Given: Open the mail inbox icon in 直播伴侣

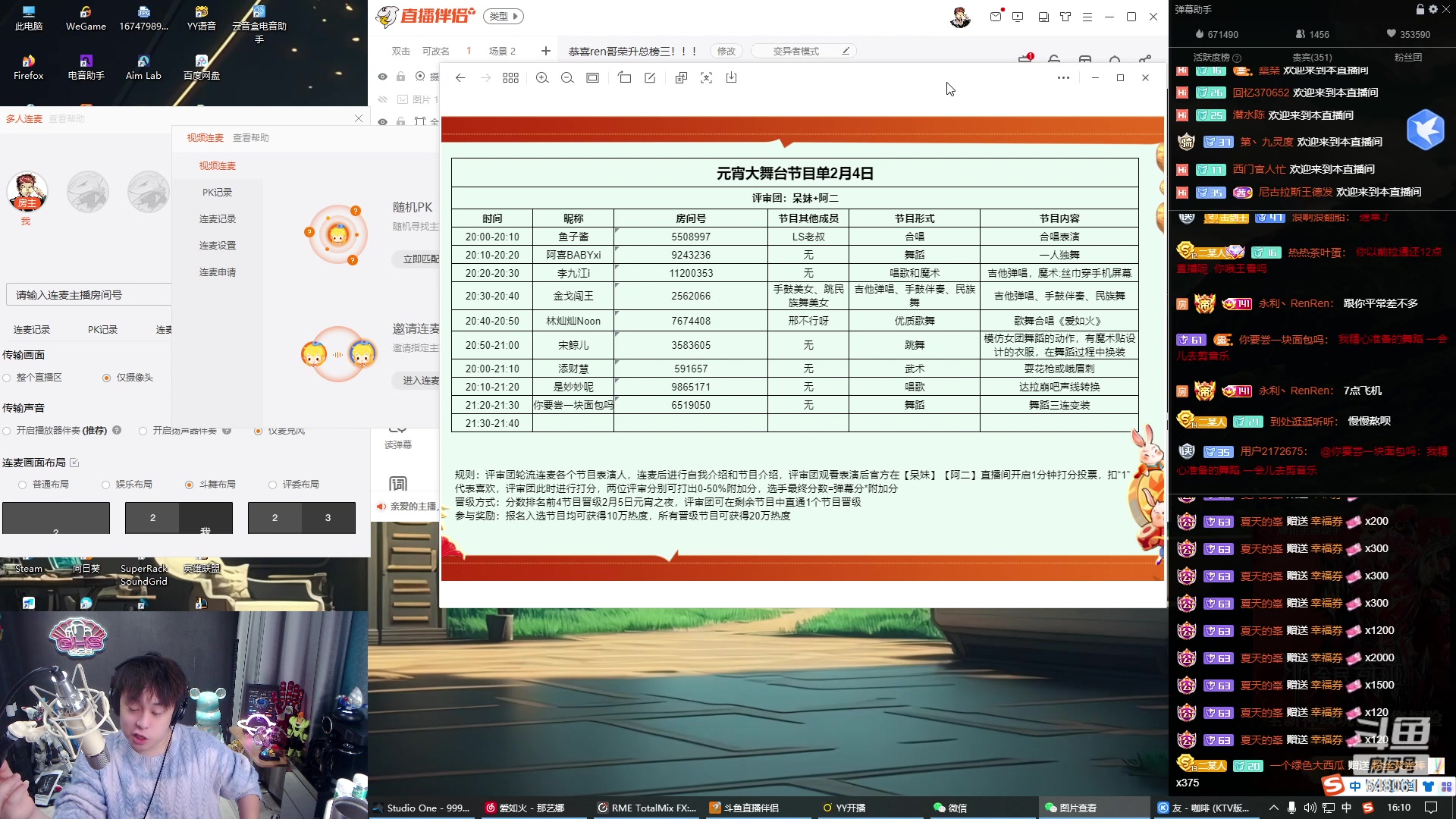Looking at the screenshot, I should click(x=996, y=17).
